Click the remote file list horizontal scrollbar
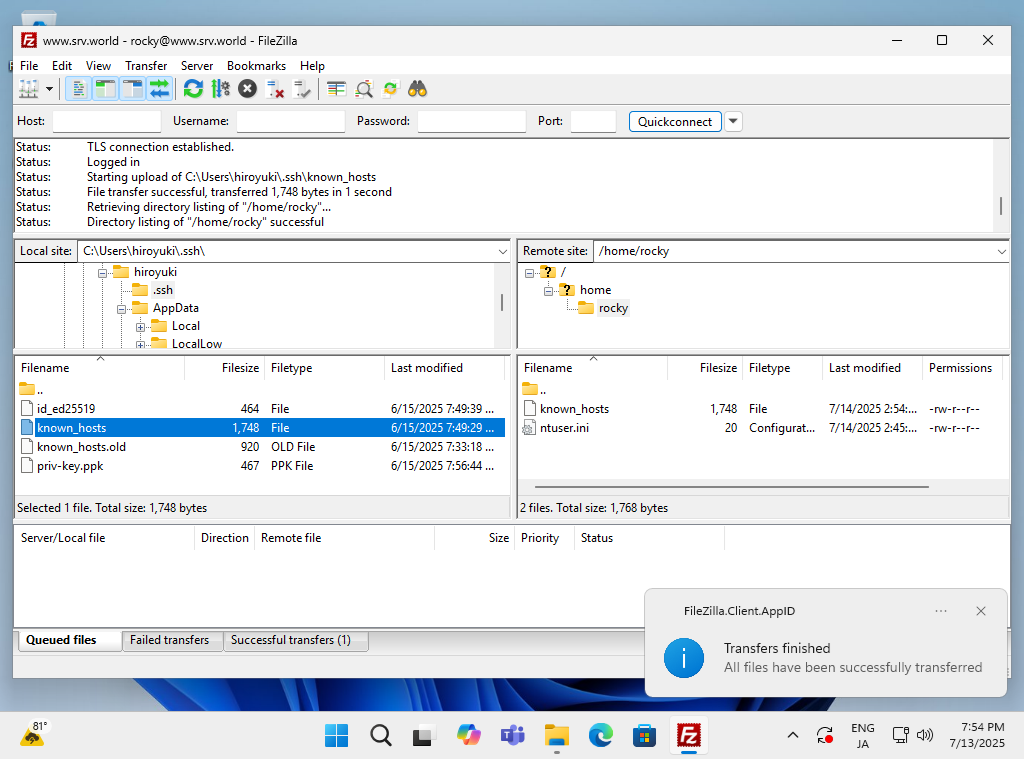 [x=731, y=487]
